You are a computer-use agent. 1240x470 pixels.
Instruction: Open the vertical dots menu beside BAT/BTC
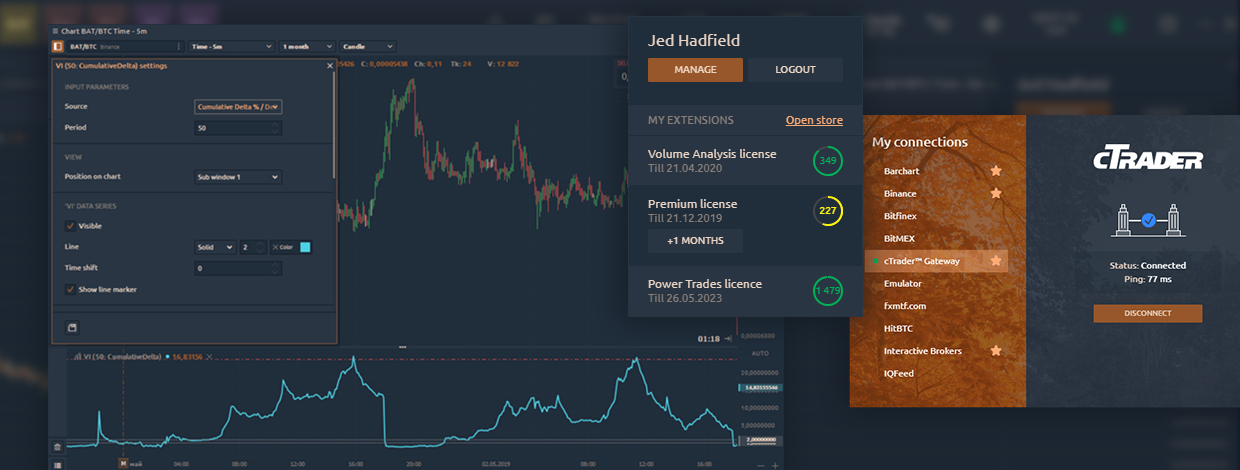coord(178,46)
